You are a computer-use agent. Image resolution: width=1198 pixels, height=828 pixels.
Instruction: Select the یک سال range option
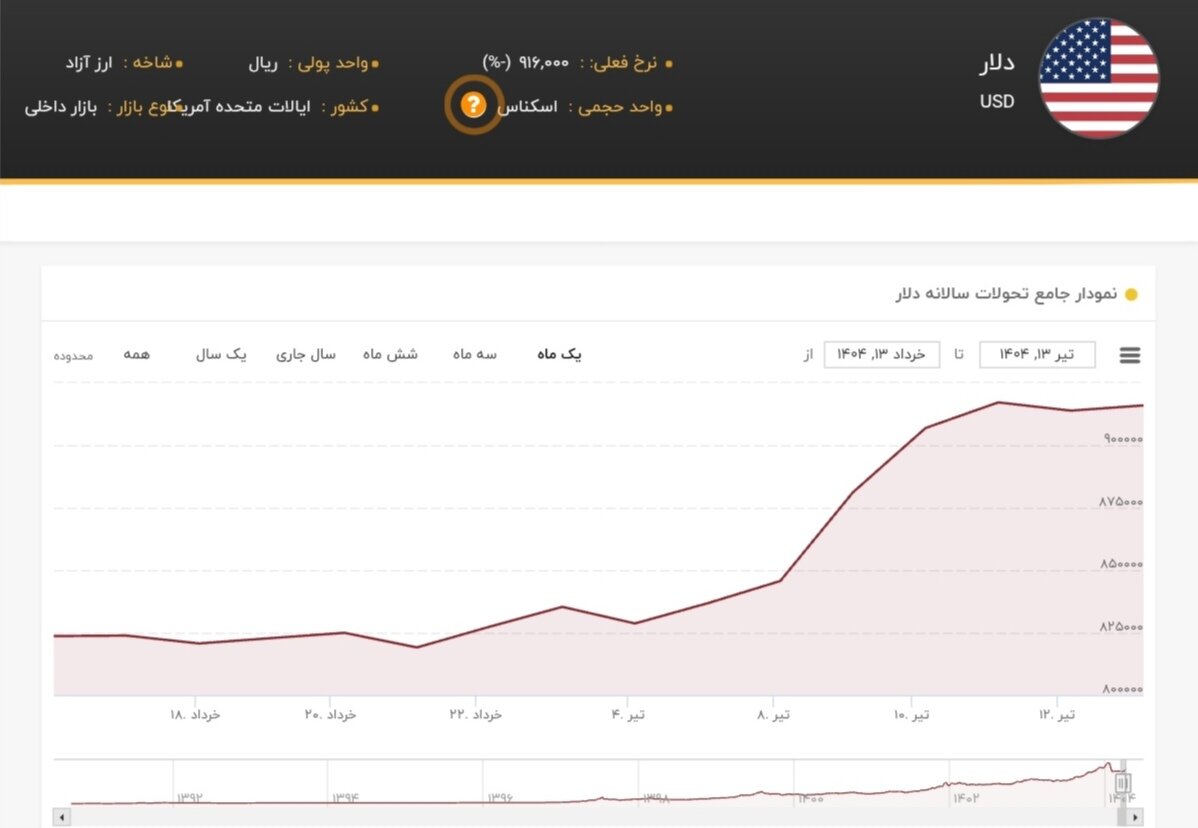pos(221,354)
